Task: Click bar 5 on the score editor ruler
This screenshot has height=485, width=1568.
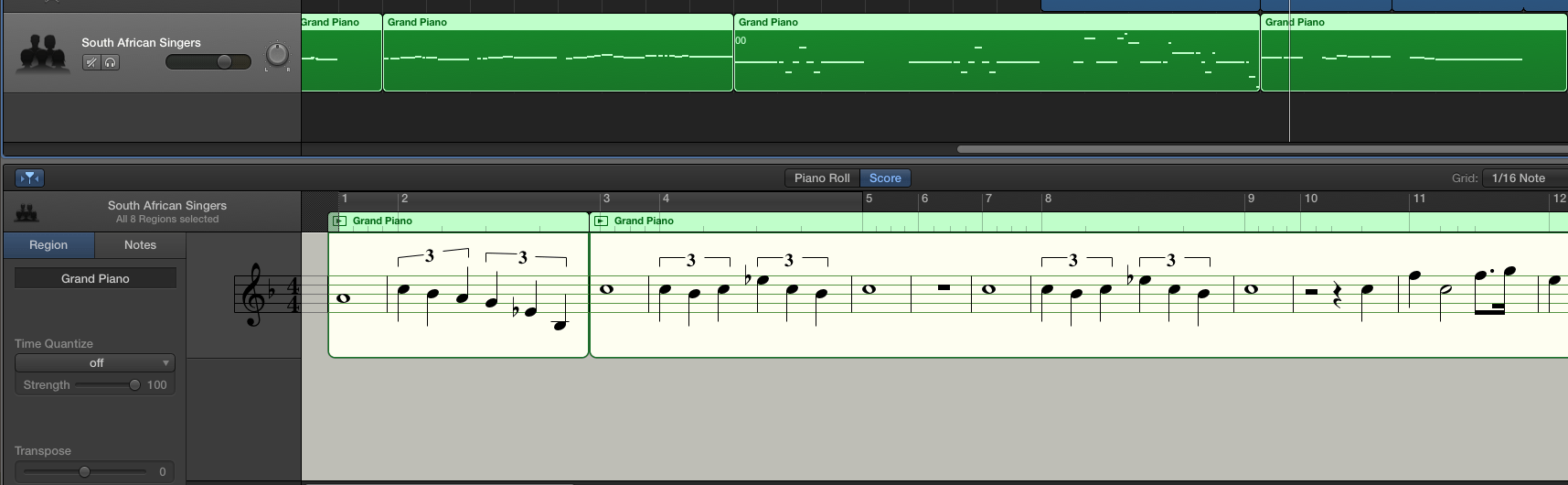Action: click(x=869, y=199)
